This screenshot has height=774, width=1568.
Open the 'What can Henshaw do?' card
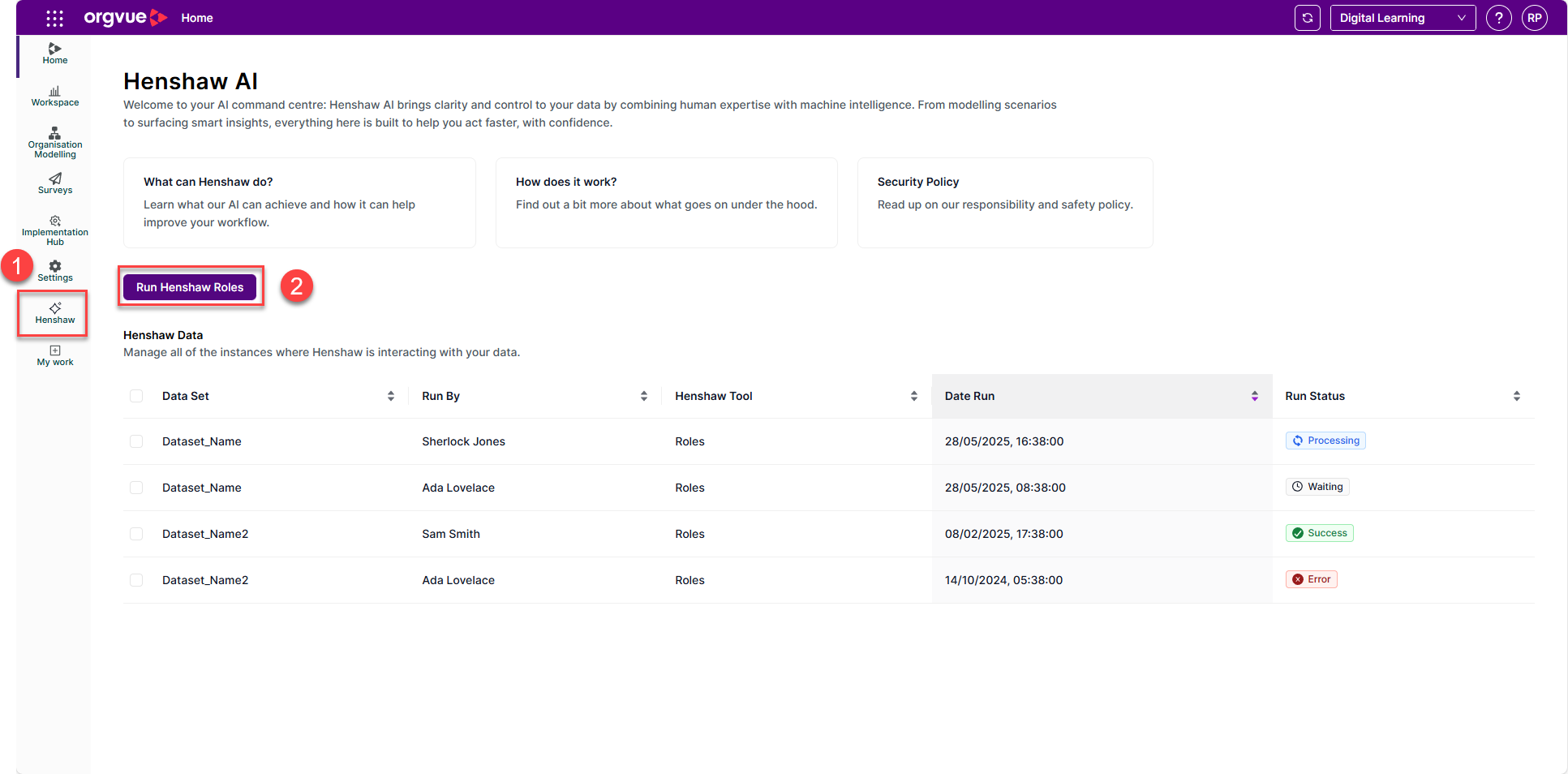(x=299, y=203)
